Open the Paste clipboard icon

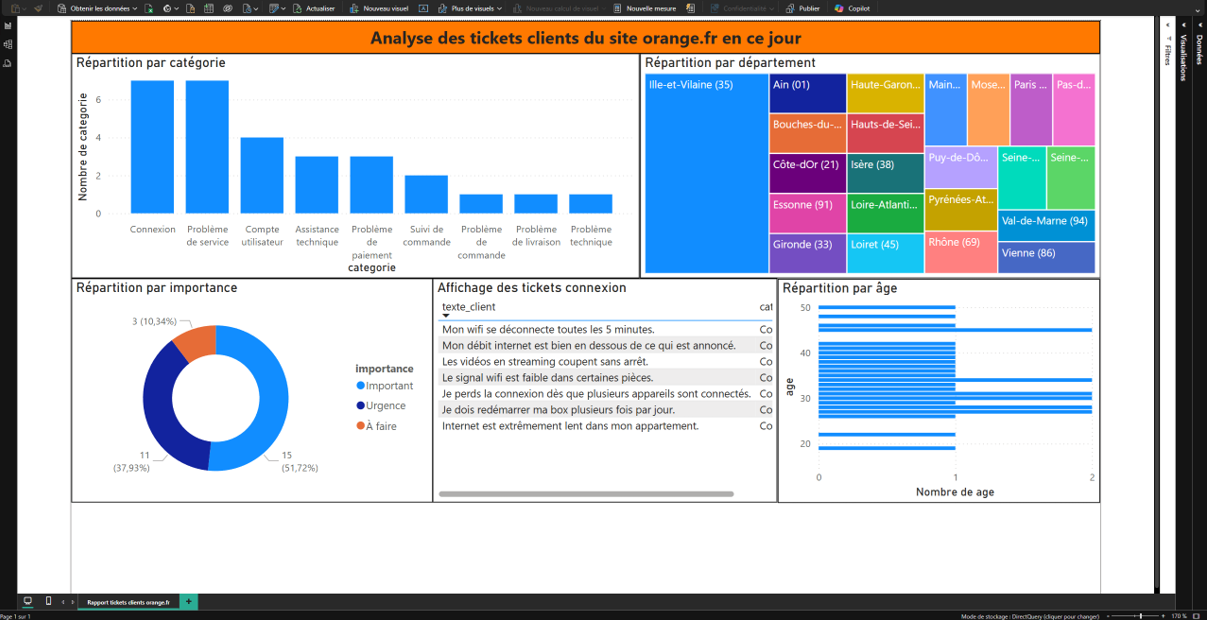coord(17,8)
